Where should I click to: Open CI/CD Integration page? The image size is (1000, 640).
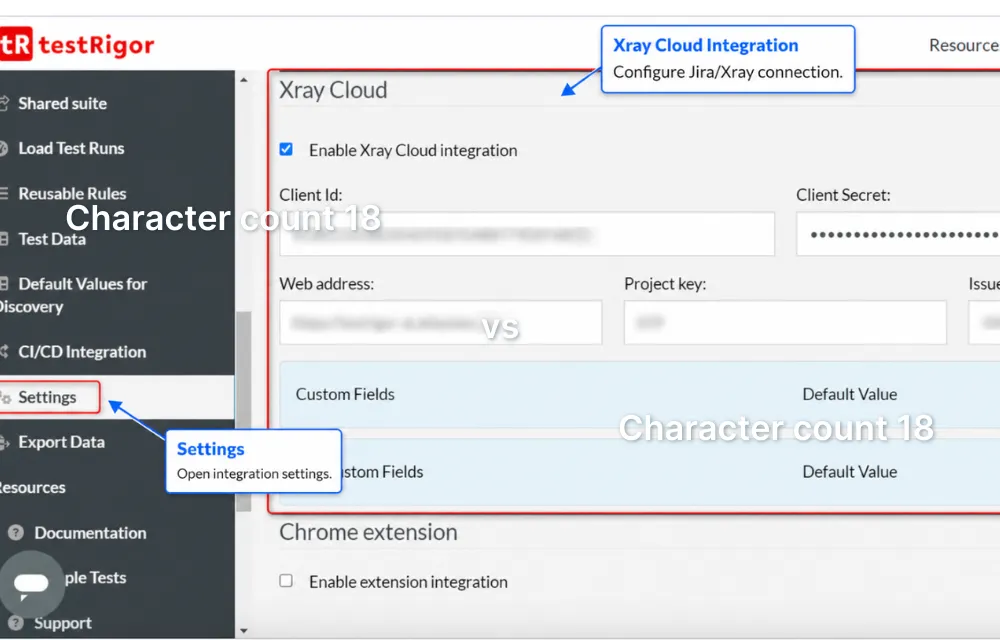82,352
